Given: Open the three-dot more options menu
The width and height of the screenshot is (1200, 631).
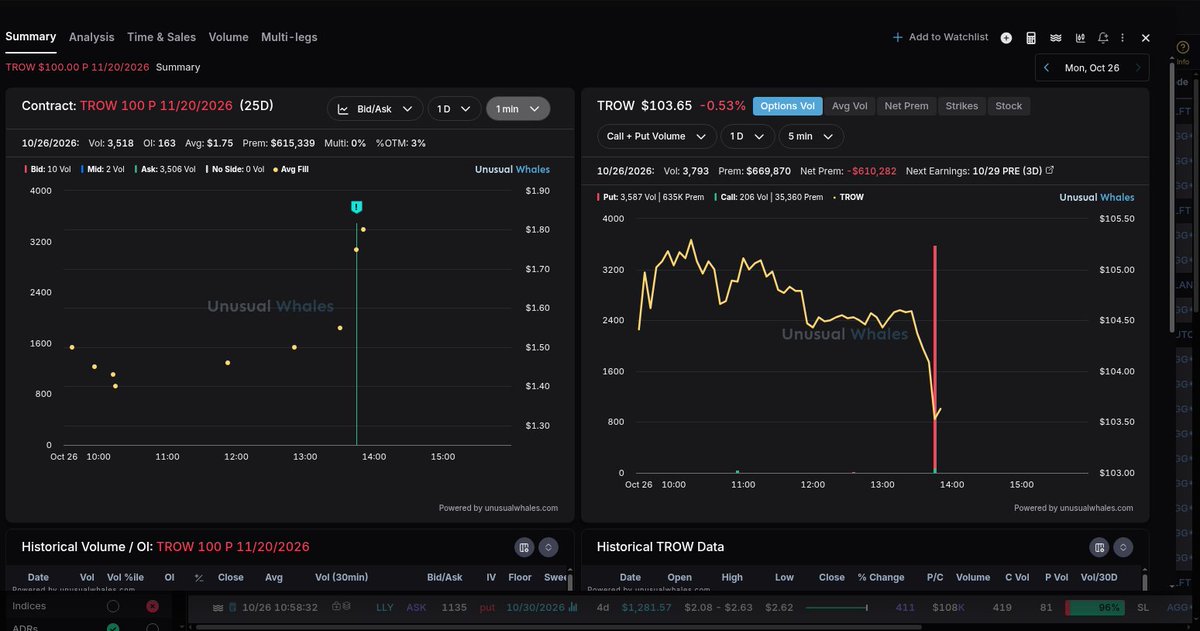Looking at the screenshot, I should coord(1123,38).
